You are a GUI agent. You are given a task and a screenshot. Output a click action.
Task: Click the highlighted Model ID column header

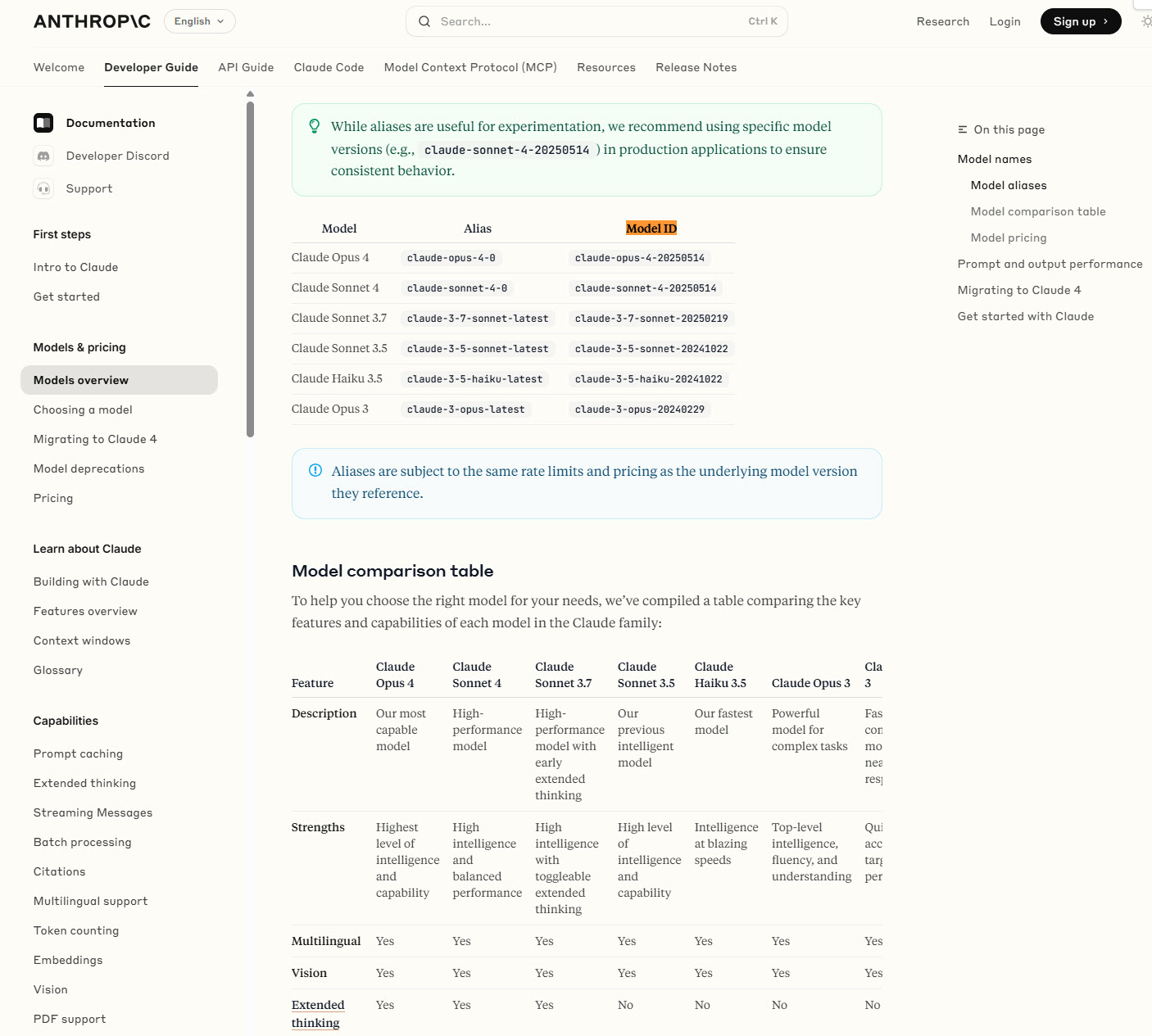[651, 228]
